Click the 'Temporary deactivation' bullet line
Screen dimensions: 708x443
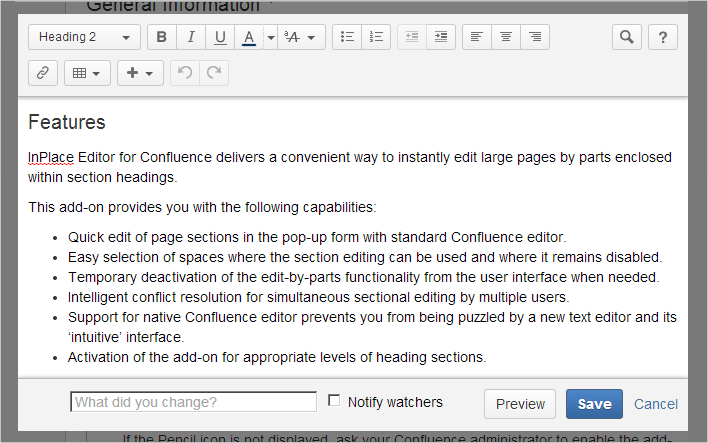tap(363, 277)
